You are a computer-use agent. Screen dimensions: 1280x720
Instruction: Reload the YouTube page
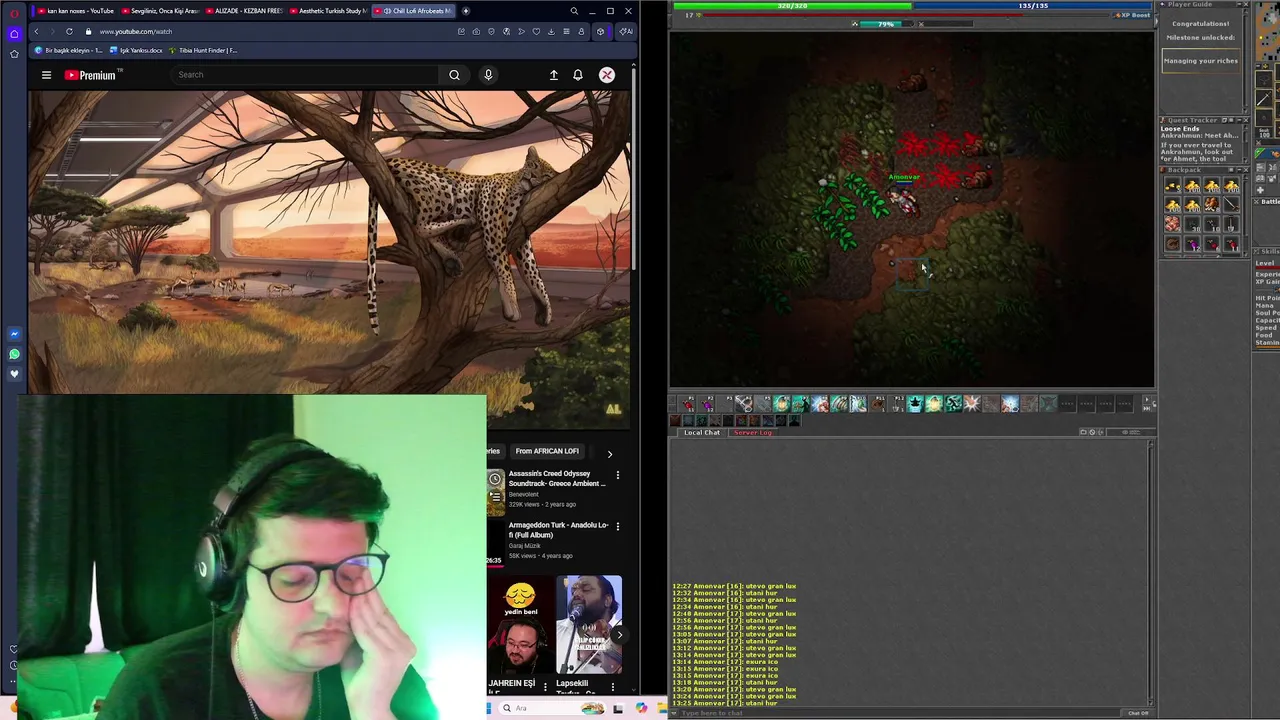pos(69,31)
